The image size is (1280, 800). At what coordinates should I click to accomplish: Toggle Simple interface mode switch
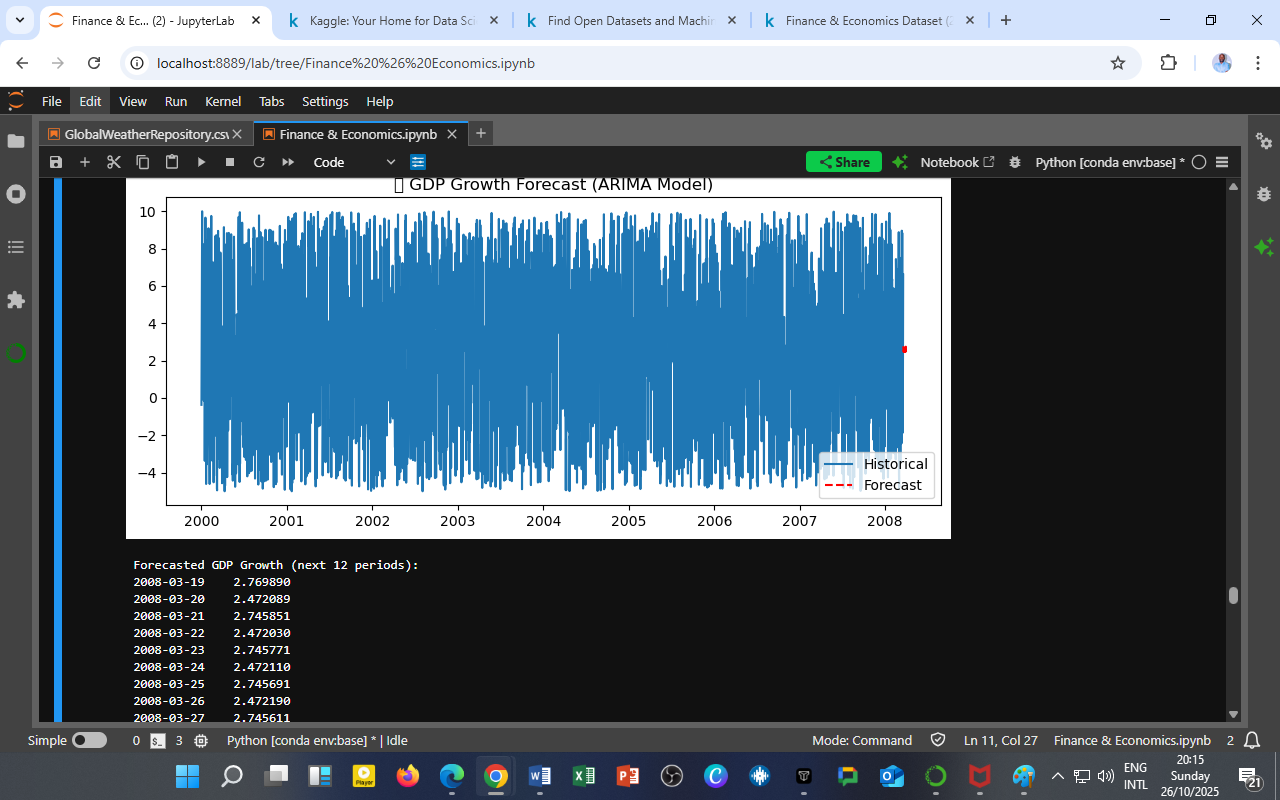pos(89,741)
